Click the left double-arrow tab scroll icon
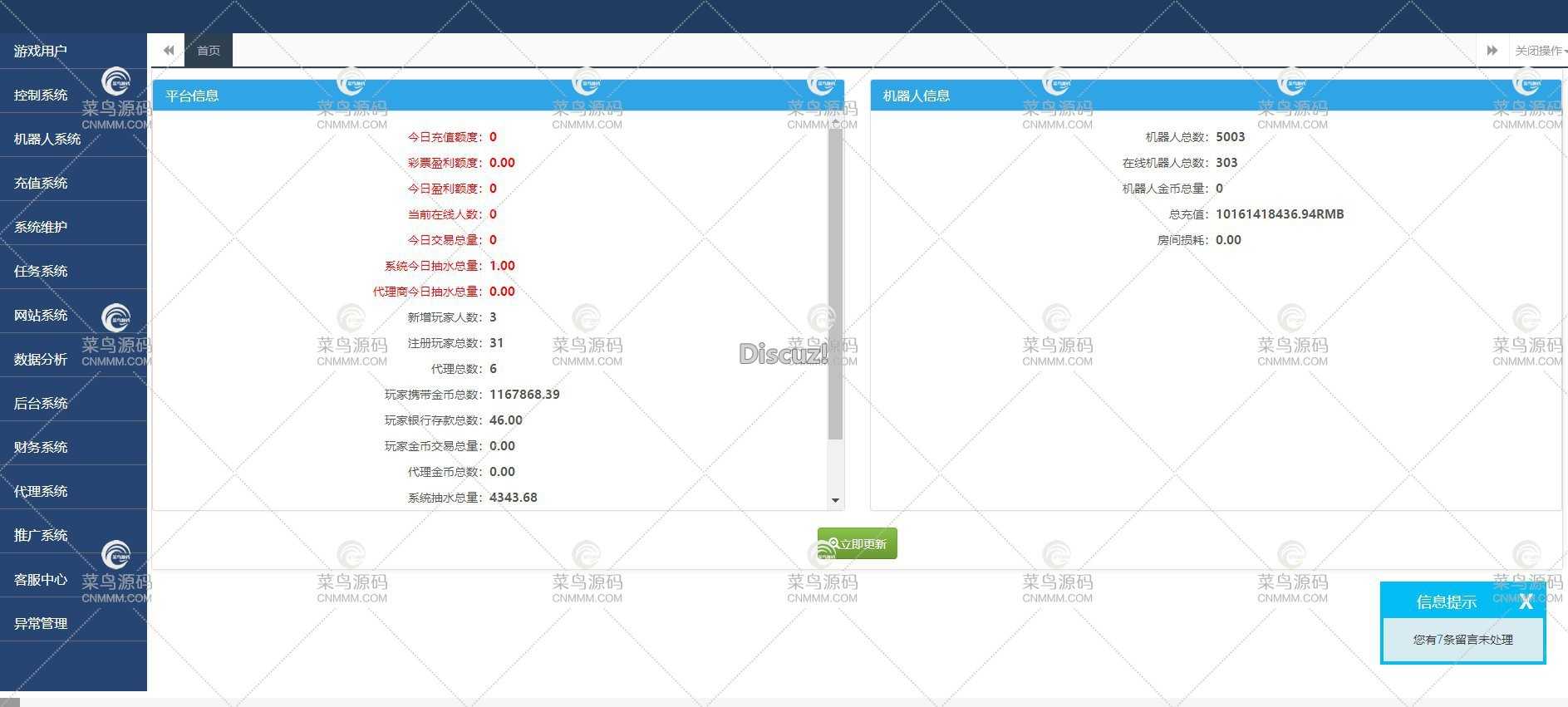This screenshot has height=707, width=1568. coord(169,51)
